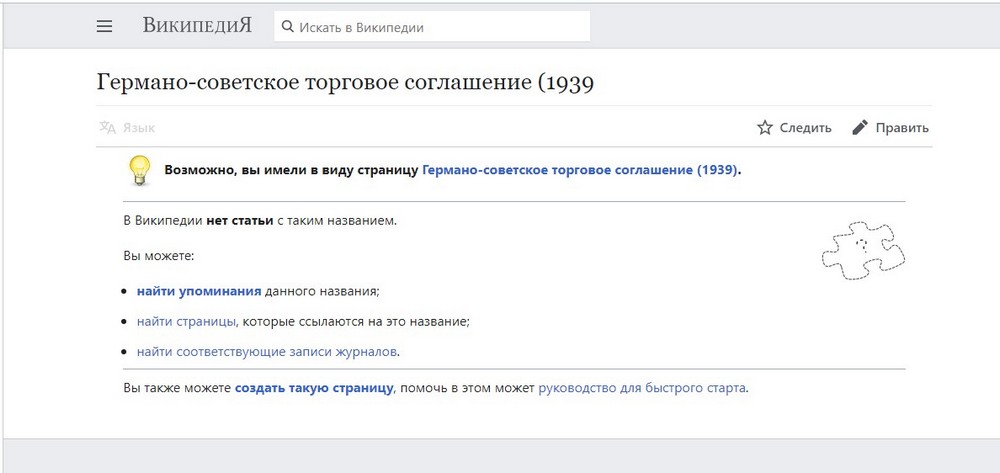The width and height of the screenshot is (1000, 473).
Task: Click the Следить star watch icon
Action: pyautogui.click(x=765, y=127)
